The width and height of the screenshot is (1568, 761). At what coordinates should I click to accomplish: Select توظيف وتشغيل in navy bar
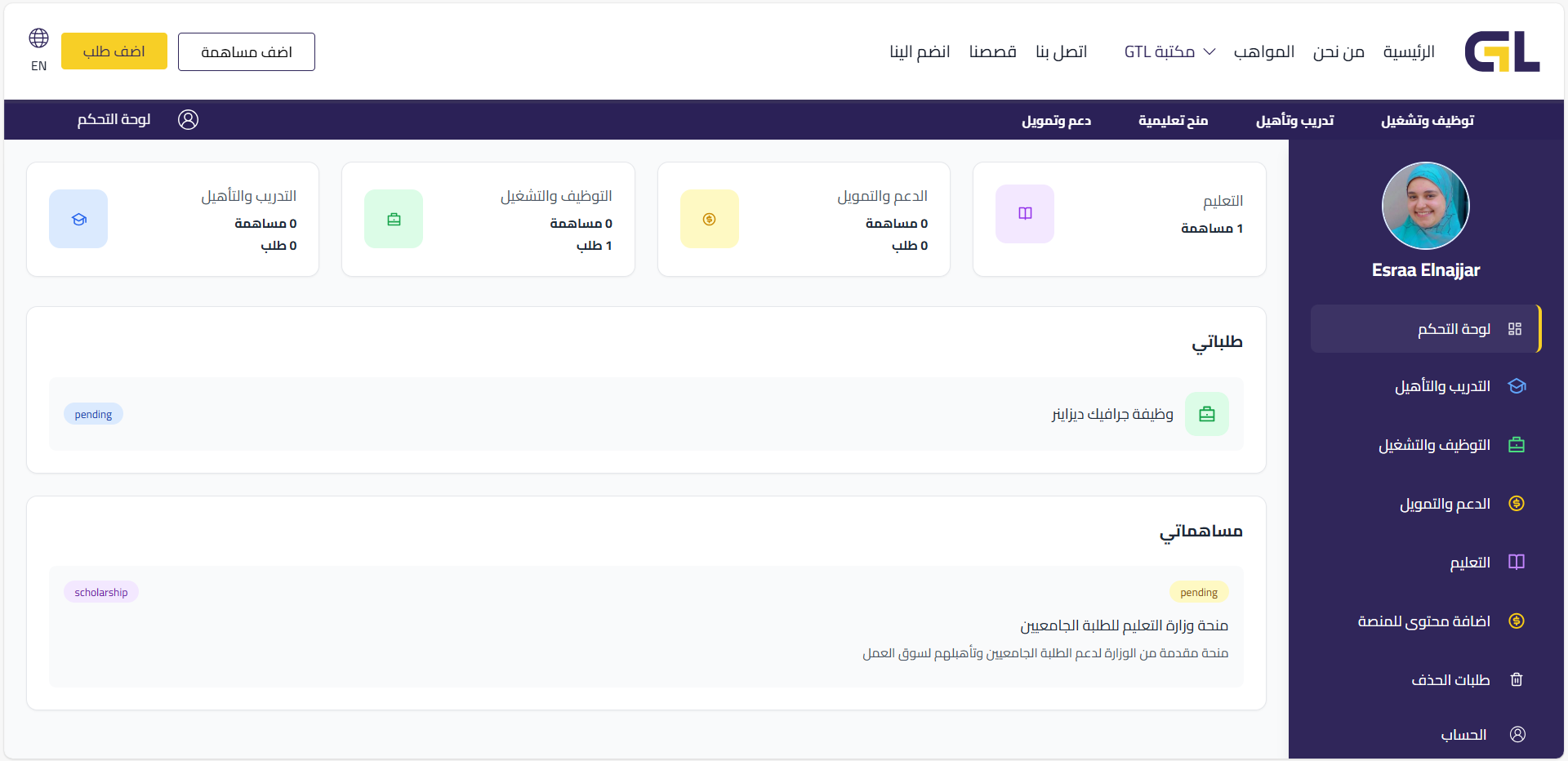(1428, 121)
